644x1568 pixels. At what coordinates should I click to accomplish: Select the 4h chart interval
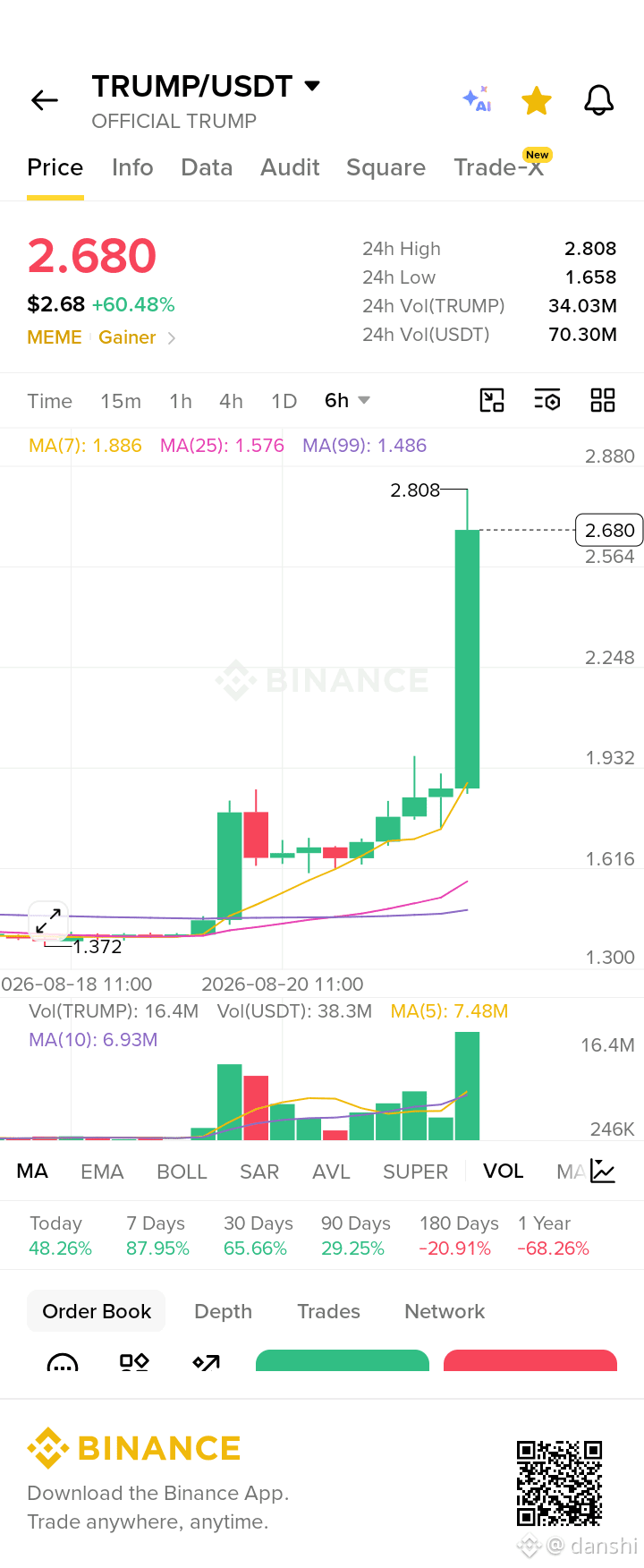[232, 401]
